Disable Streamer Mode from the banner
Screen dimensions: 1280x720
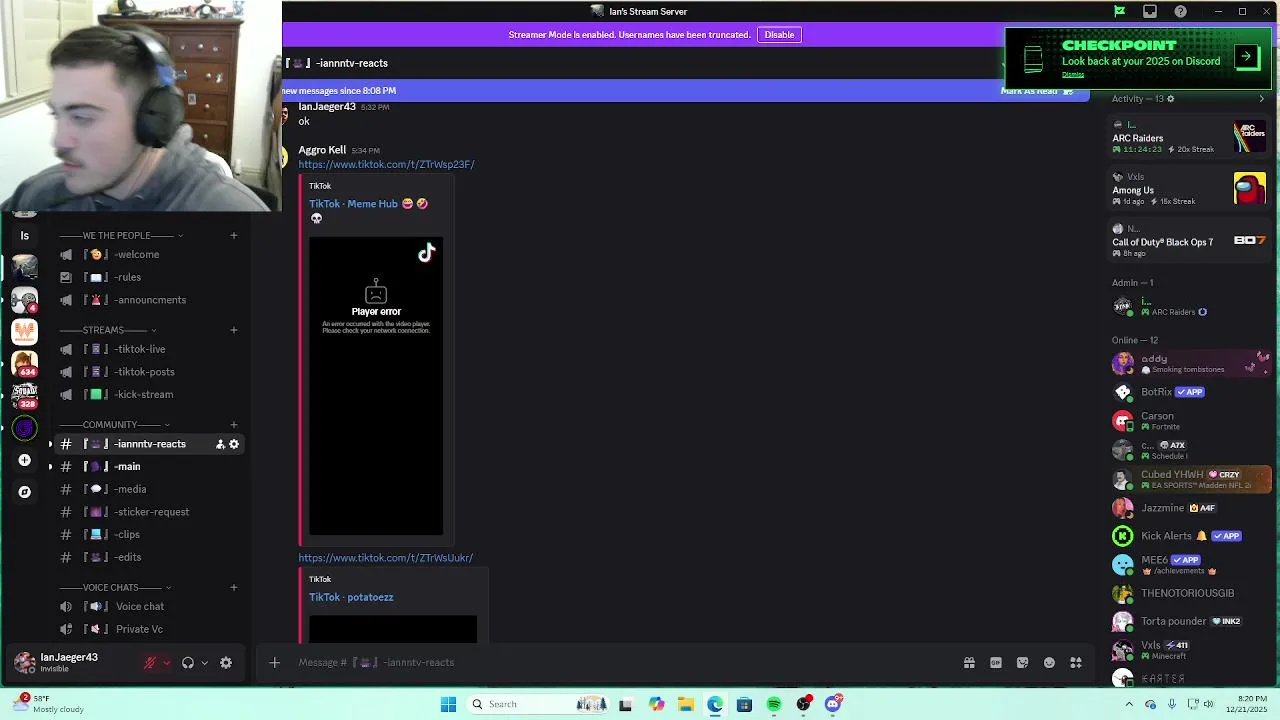click(x=779, y=35)
